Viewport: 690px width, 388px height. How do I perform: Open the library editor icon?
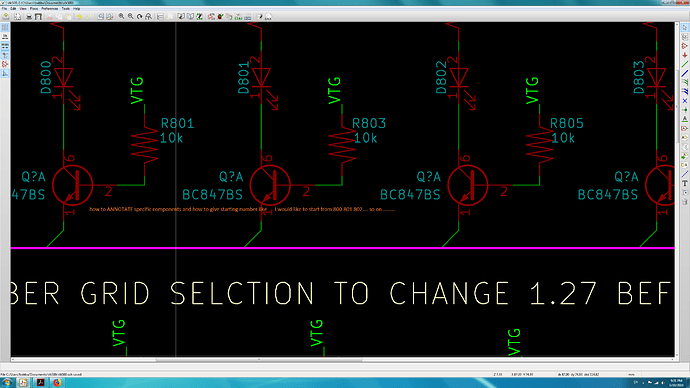pyautogui.click(x=180, y=17)
